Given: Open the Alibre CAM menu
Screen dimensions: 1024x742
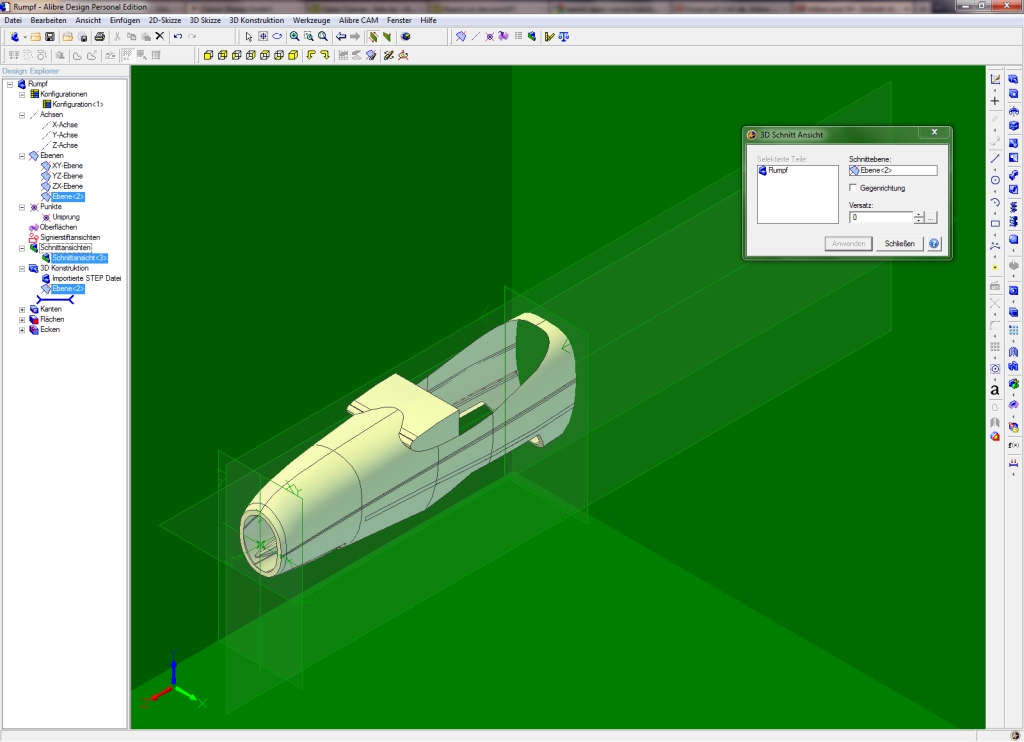Looking at the screenshot, I should click(x=359, y=20).
